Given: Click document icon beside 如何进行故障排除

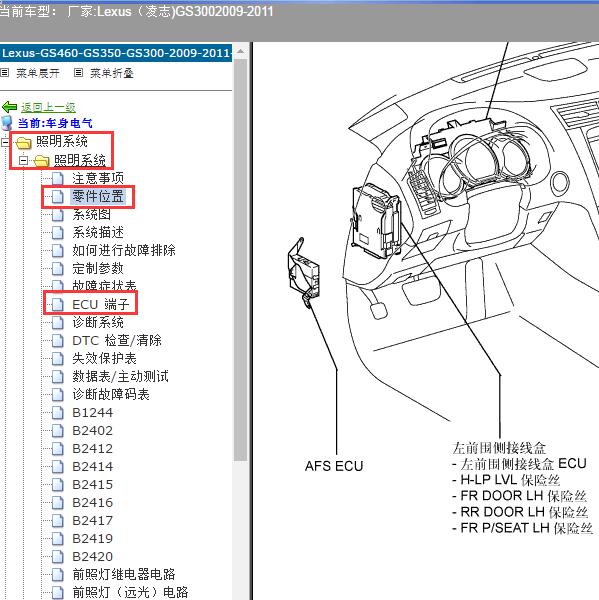Looking at the screenshot, I should click(x=57, y=250).
